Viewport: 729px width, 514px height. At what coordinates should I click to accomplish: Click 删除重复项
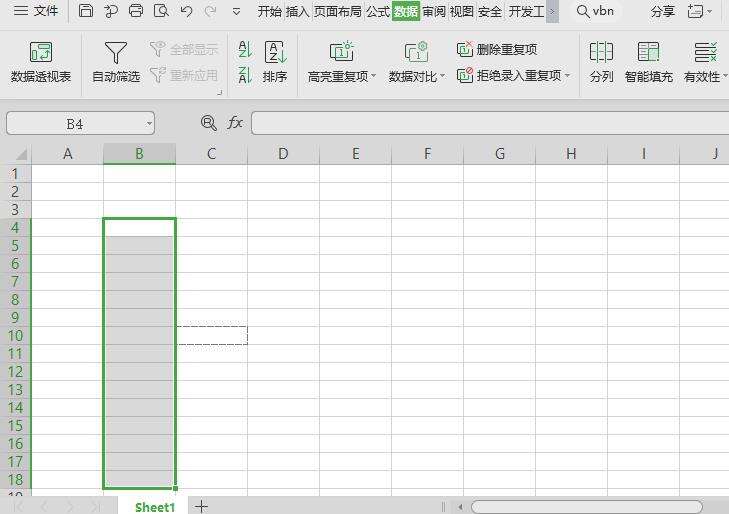497,49
